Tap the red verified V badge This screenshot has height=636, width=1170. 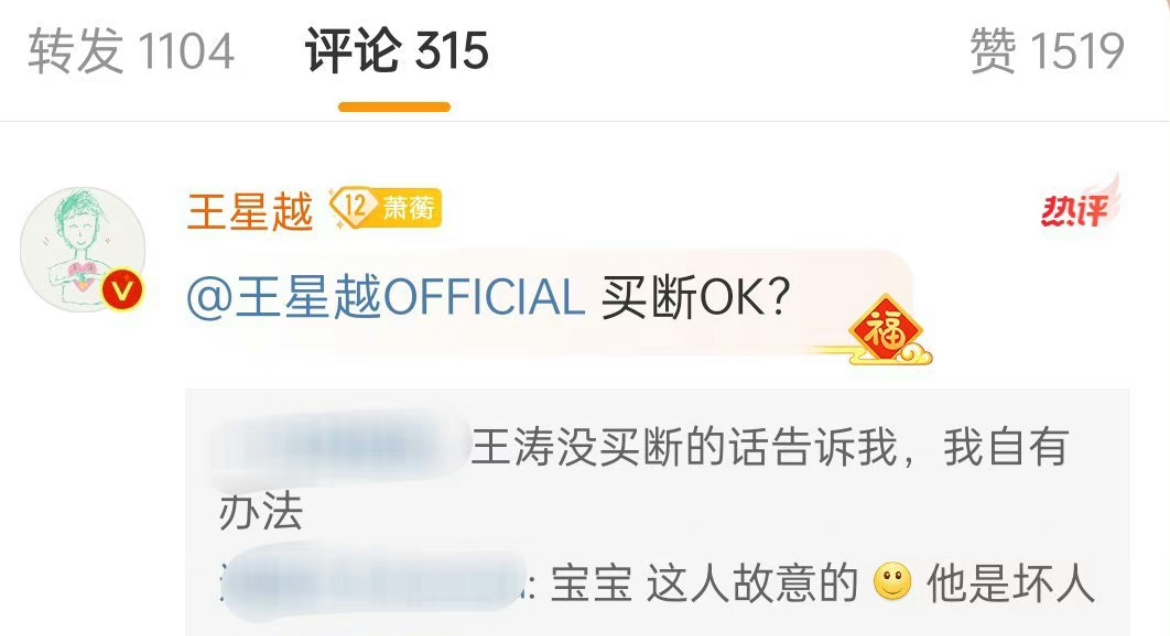click(x=122, y=290)
